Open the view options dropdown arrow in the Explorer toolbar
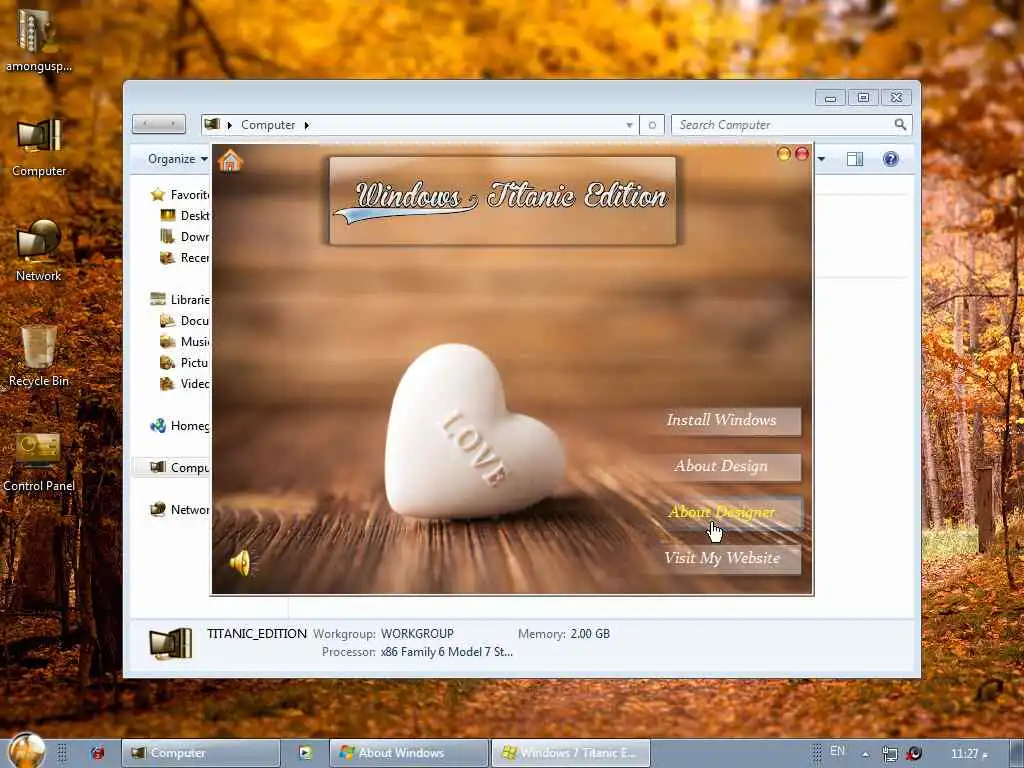The image size is (1024, 768). pos(822,159)
